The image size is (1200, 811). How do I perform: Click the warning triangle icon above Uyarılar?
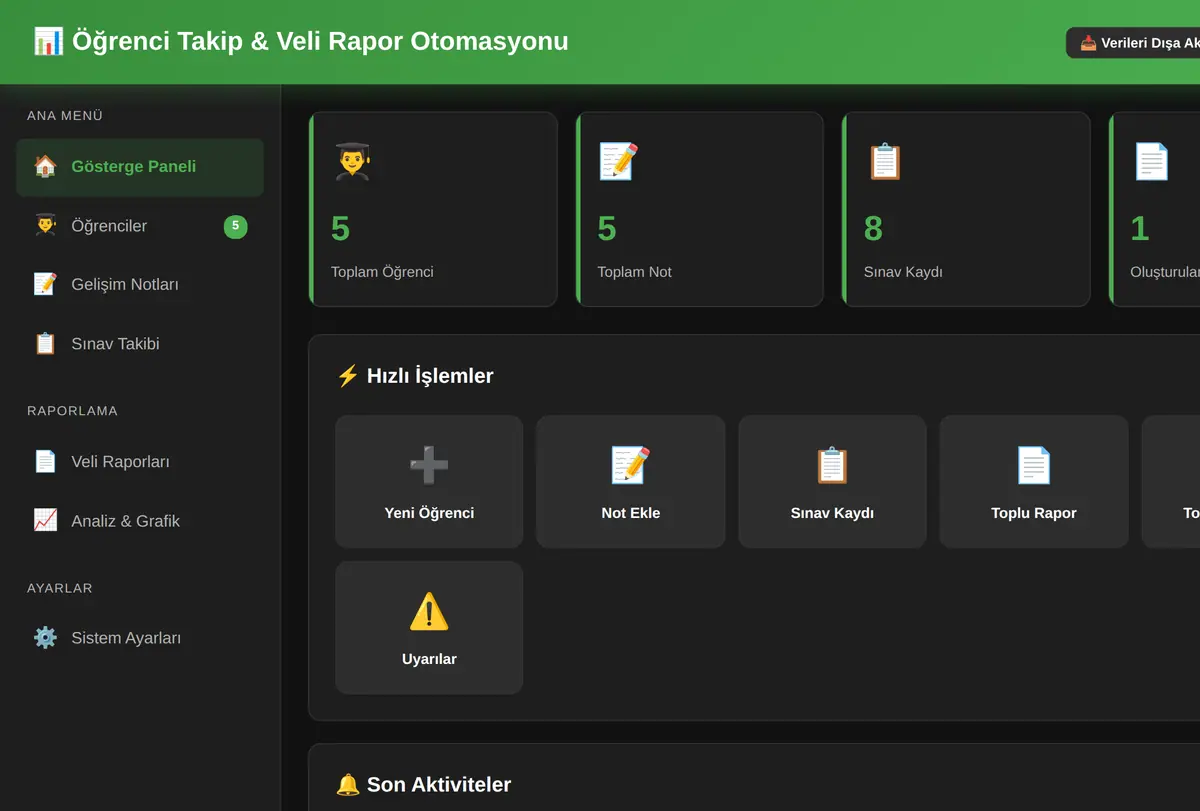point(429,611)
